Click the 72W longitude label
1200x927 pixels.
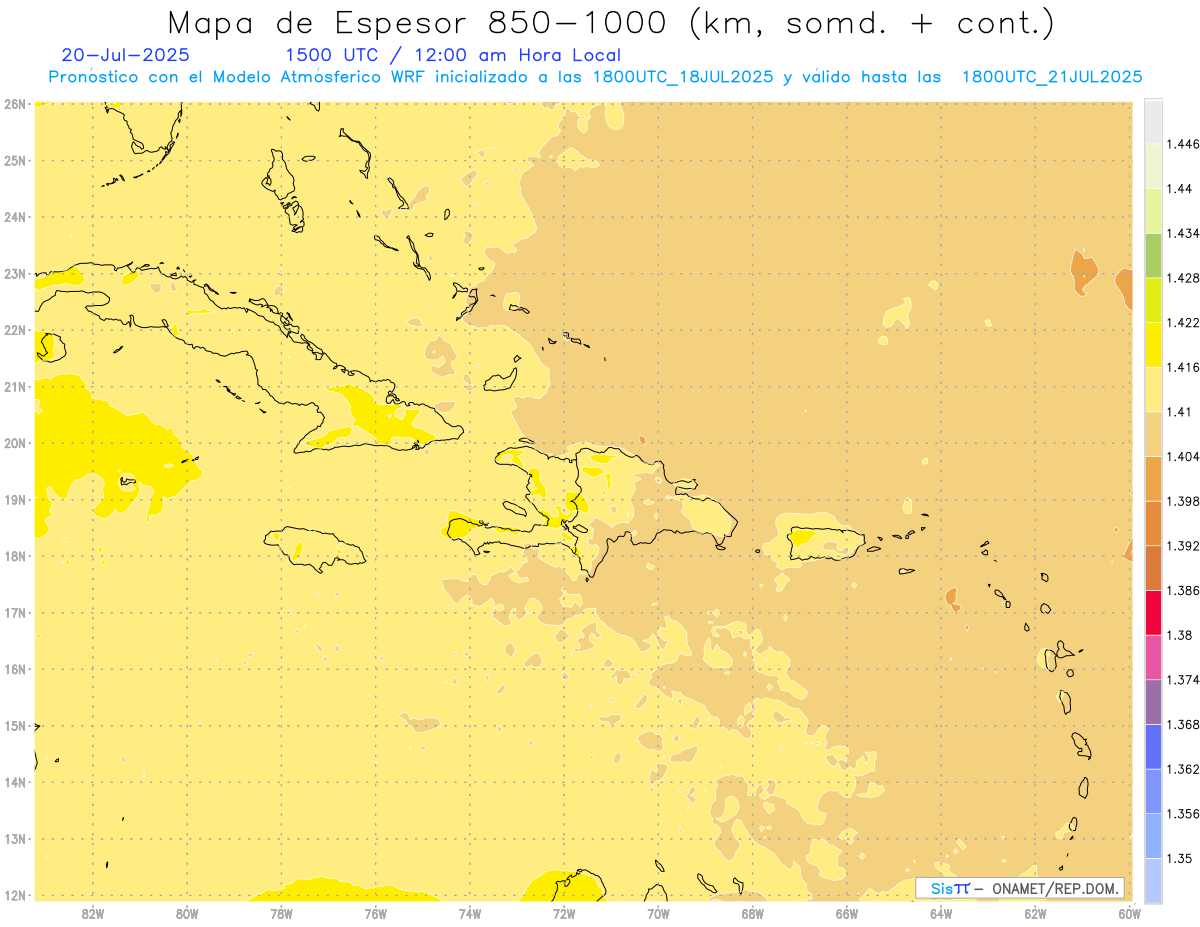(564, 913)
